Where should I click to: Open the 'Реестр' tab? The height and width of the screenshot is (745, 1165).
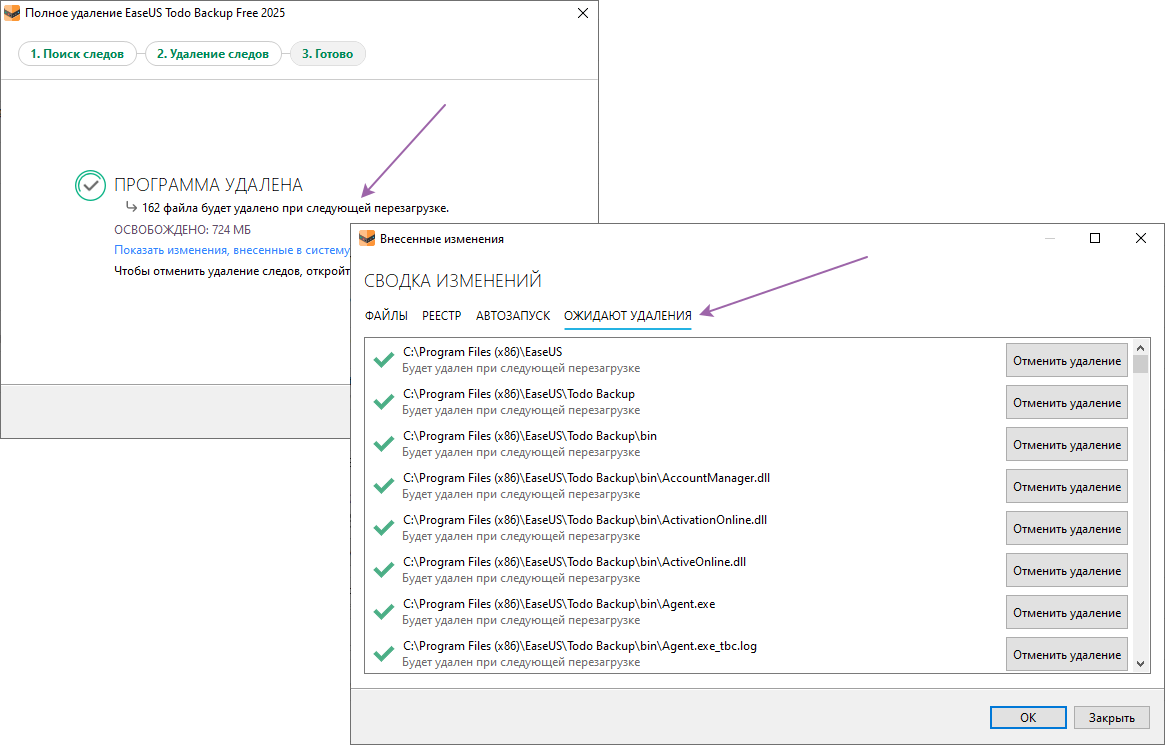coord(442,316)
